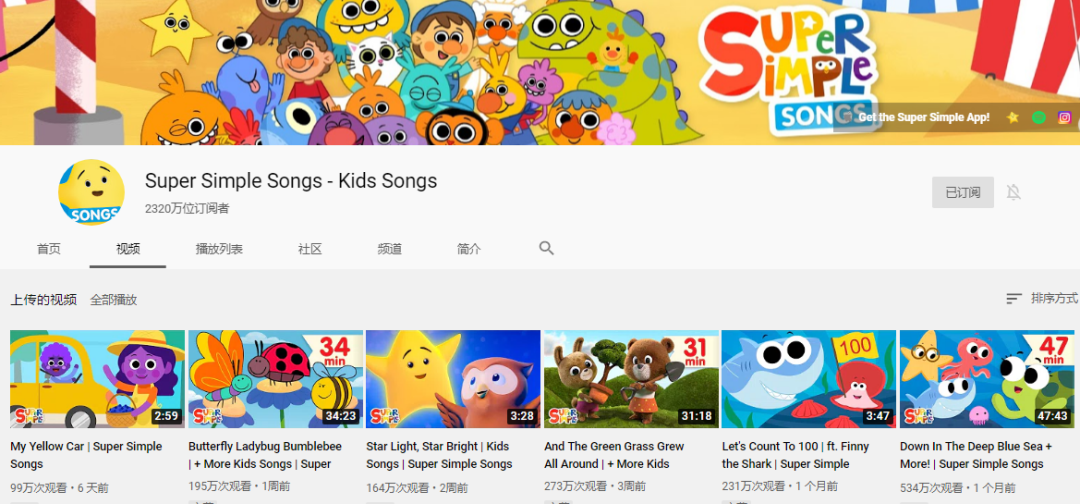This screenshot has width=1080, height=504.
Task: Open Down In The Deep Blue Sea title
Action: 976,455
